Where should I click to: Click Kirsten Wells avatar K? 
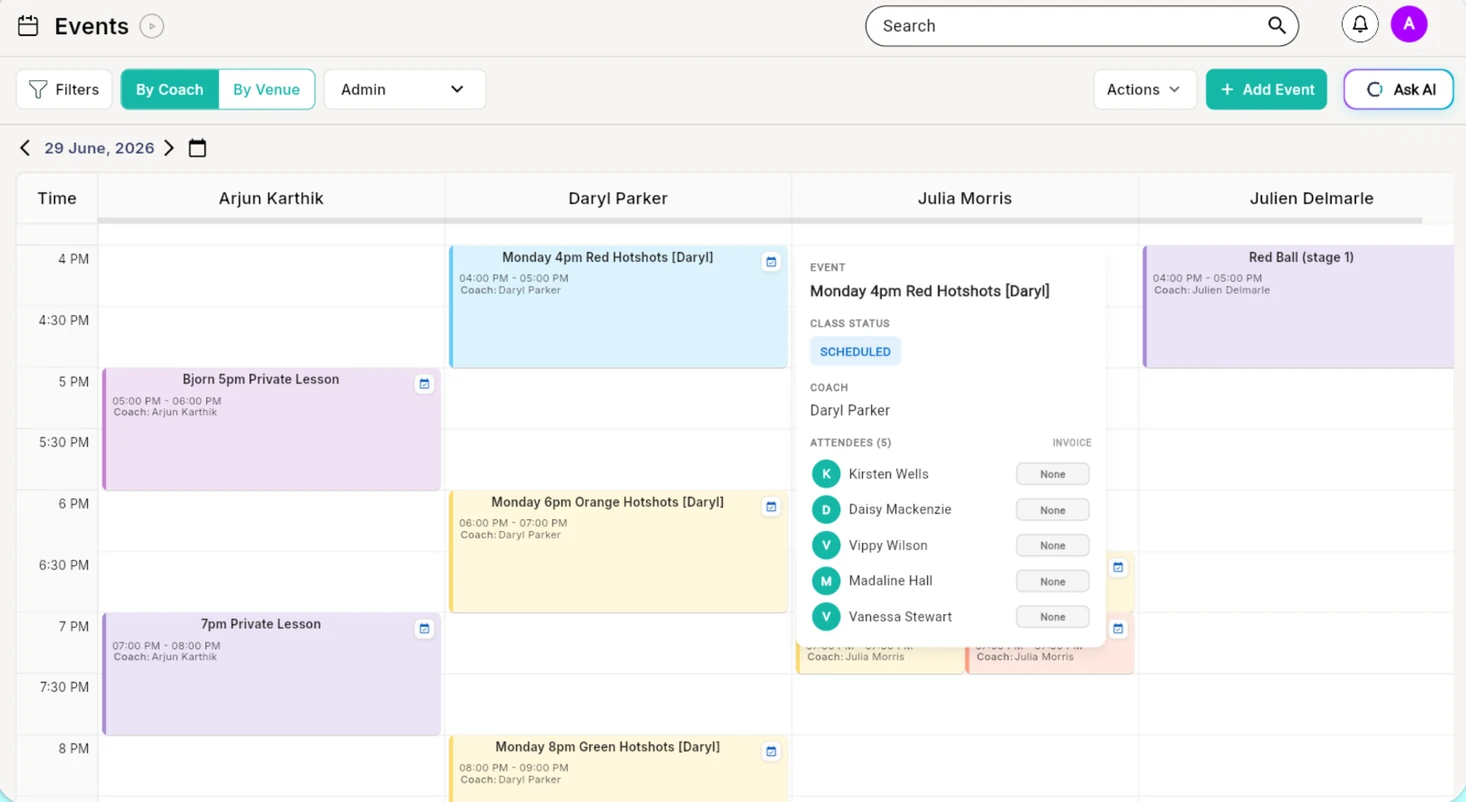(826, 474)
